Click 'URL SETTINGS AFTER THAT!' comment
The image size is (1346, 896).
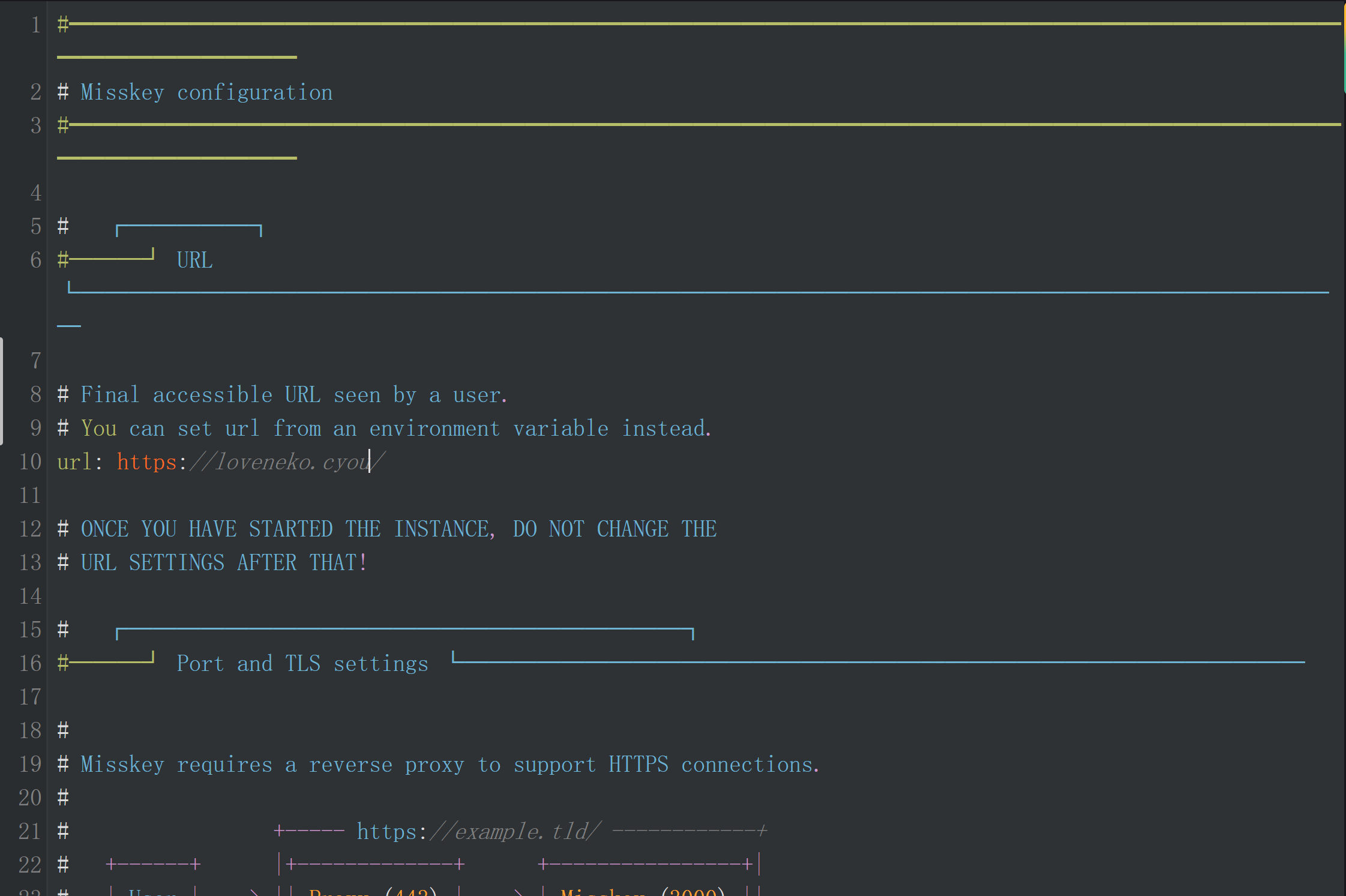click(224, 562)
